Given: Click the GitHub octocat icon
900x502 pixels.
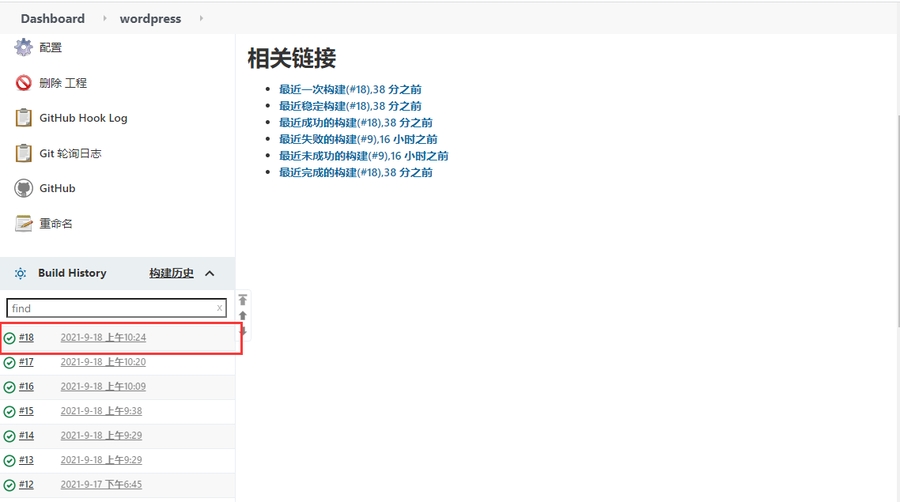Looking at the screenshot, I should (x=23, y=188).
